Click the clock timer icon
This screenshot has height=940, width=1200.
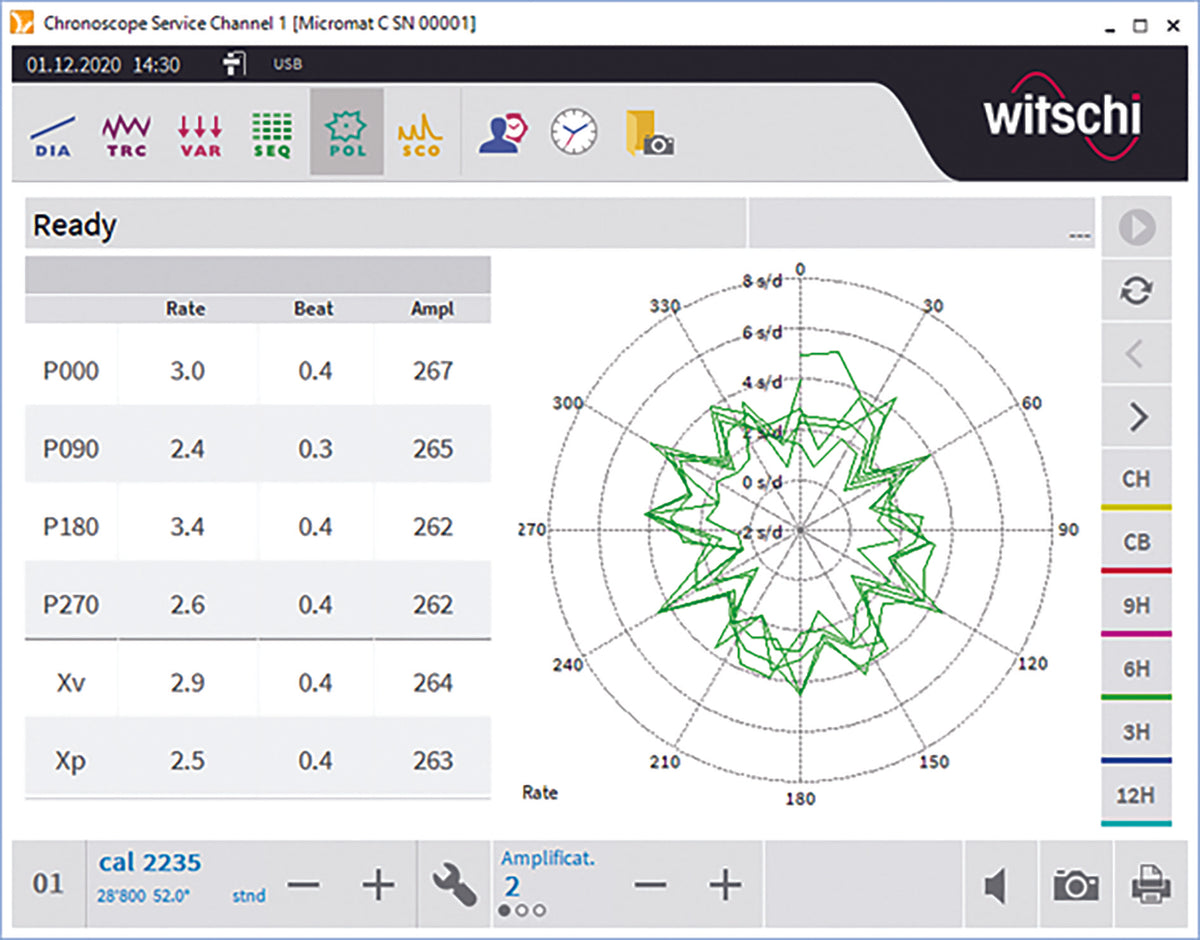tap(574, 133)
